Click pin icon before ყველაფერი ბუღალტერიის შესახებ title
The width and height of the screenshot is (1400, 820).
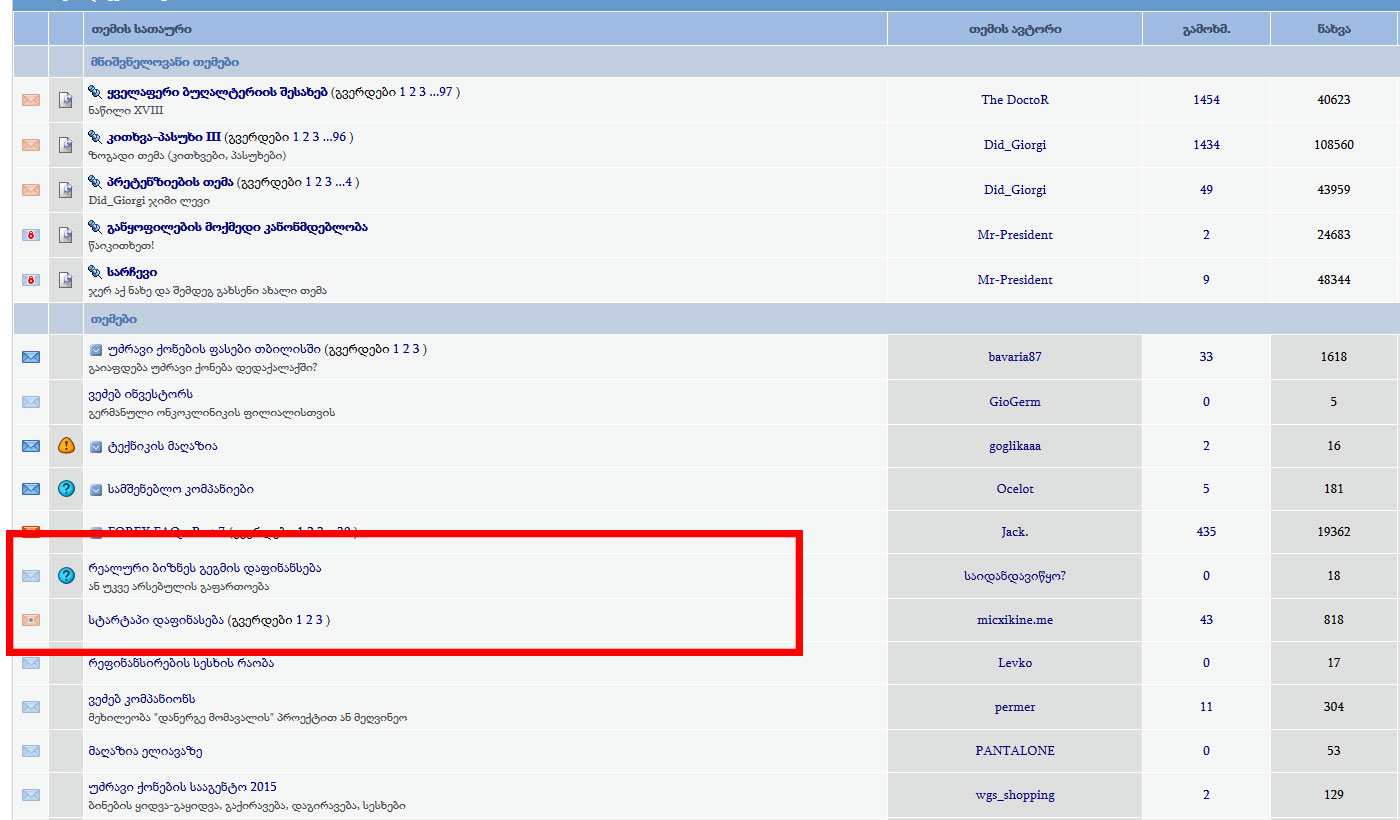tap(95, 92)
